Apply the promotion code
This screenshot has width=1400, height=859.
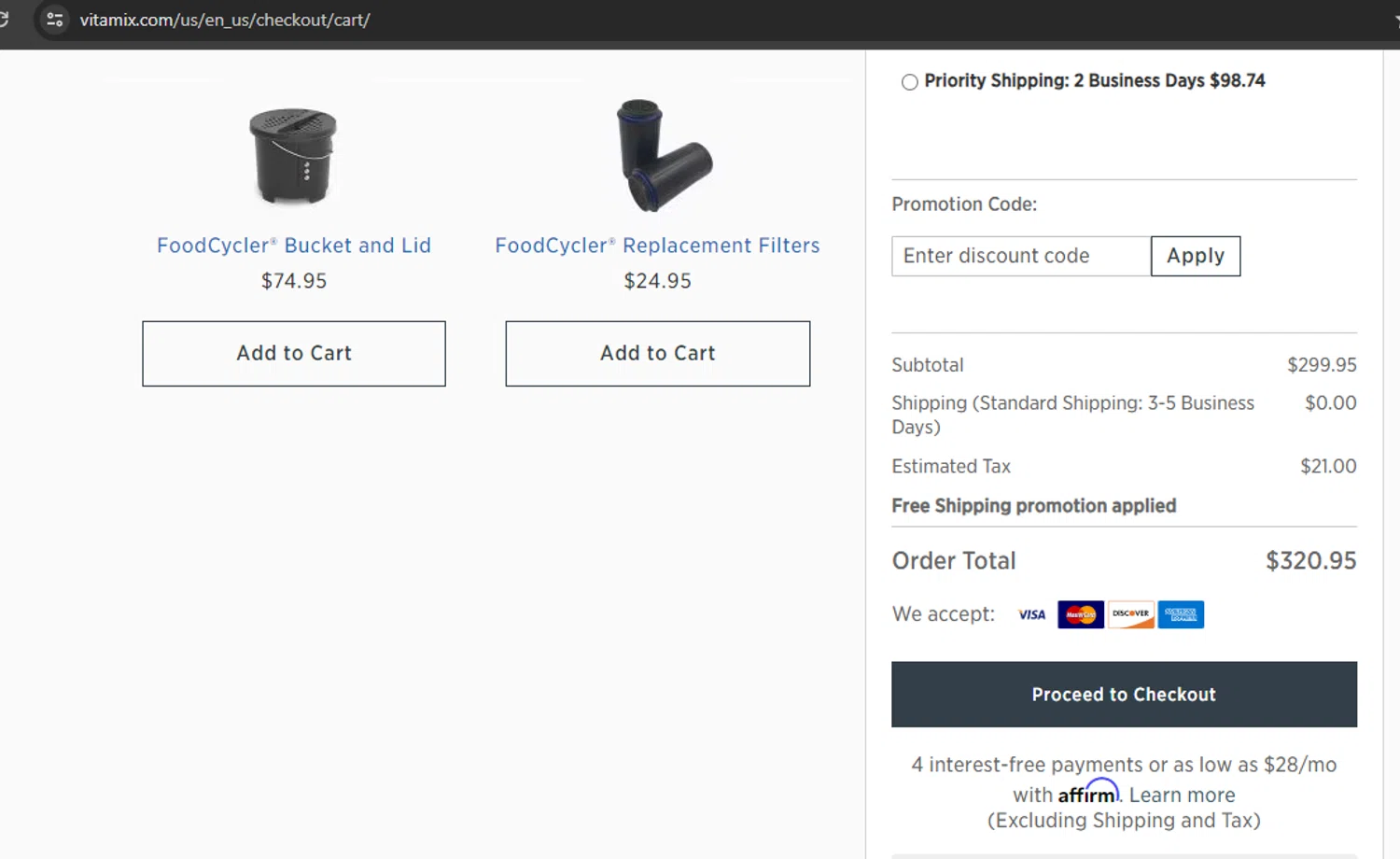click(1196, 256)
